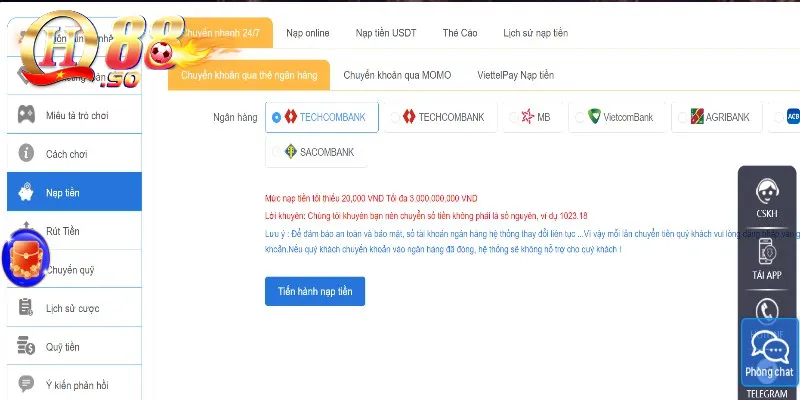Switch to Nạp online tab
Image resolution: width=800 pixels, height=400 pixels.
pyautogui.click(x=308, y=33)
